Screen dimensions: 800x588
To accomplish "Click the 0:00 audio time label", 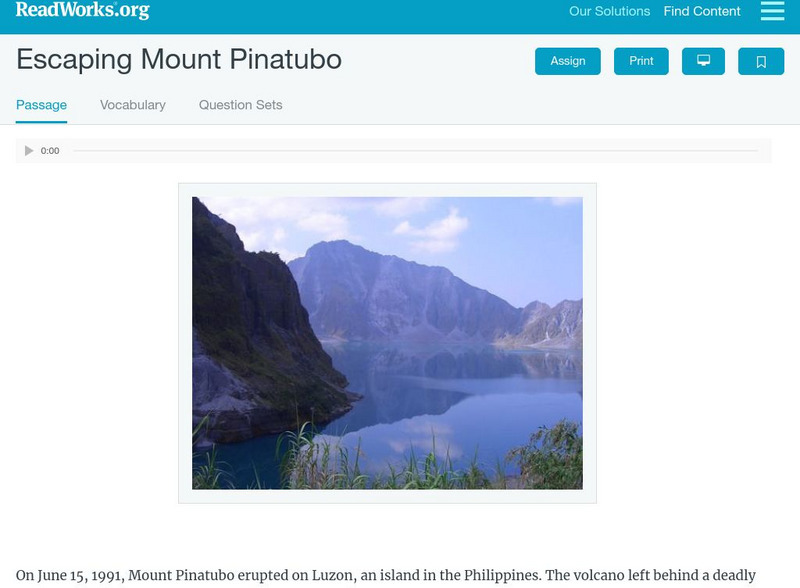I will coord(50,151).
